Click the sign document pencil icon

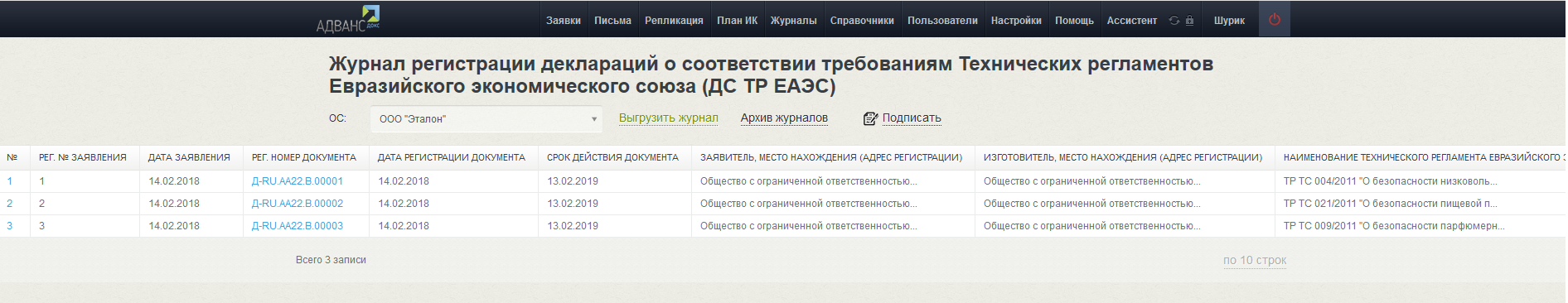tap(870, 118)
